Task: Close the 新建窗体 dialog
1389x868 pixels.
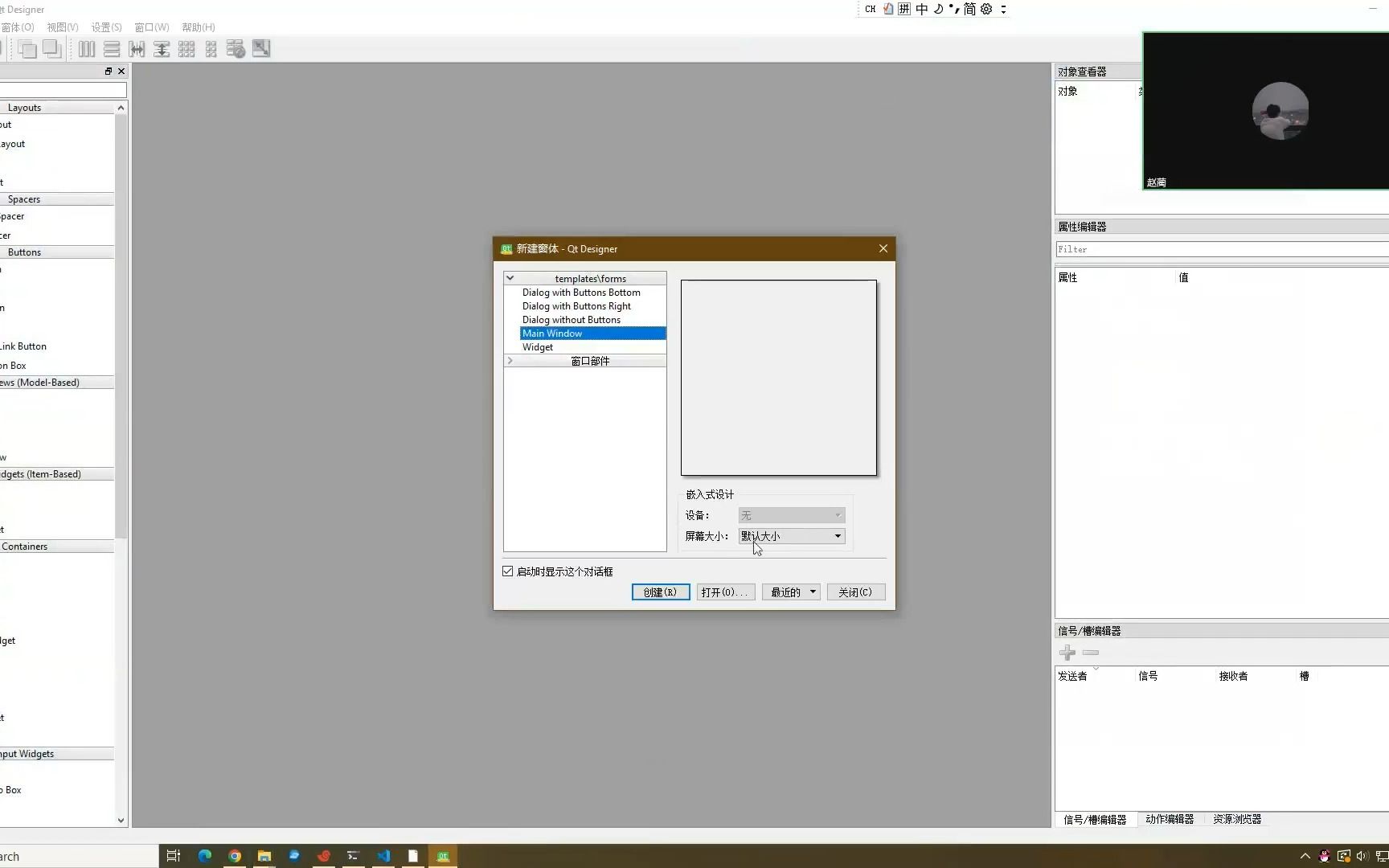Action: click(x=883, y=248)
